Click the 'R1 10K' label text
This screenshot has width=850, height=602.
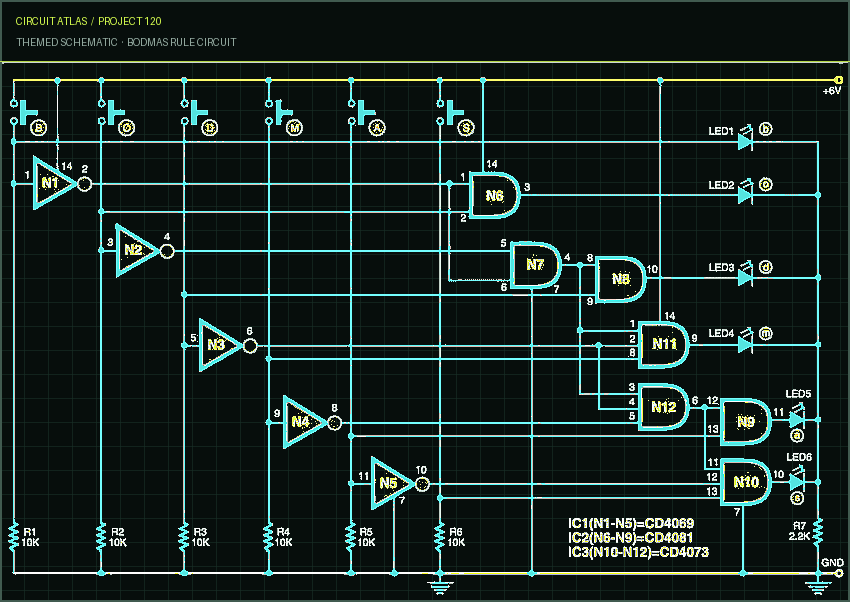point(30,537)
